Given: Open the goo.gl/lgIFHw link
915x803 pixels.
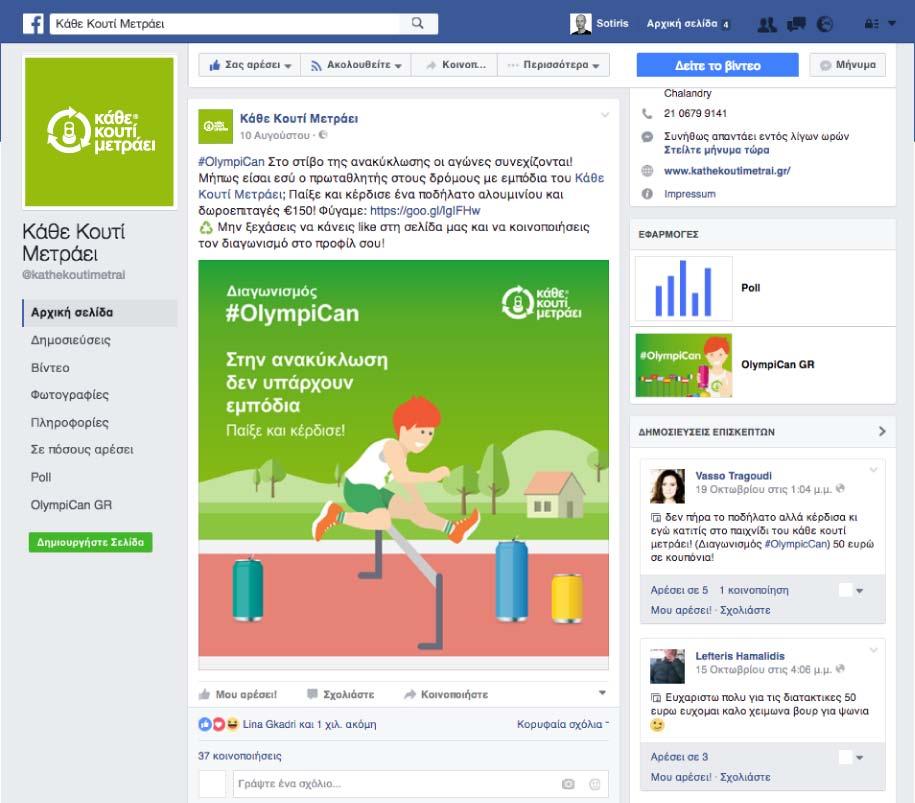Looking at the screenshot, I should 425,211.
